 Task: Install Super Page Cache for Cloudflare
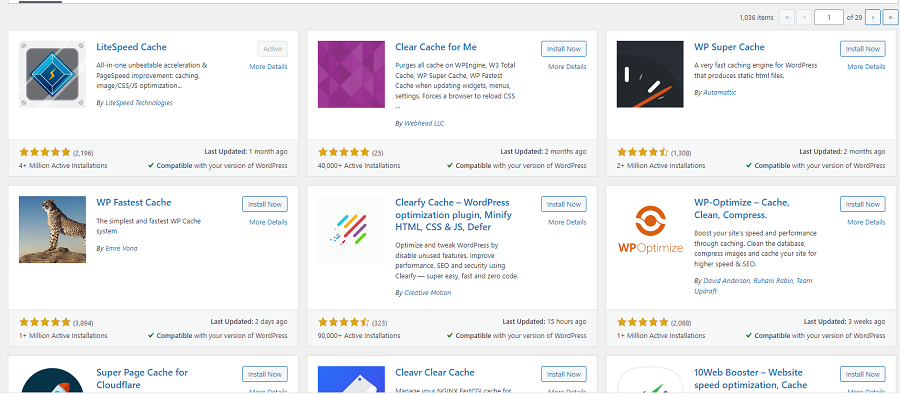265,374
